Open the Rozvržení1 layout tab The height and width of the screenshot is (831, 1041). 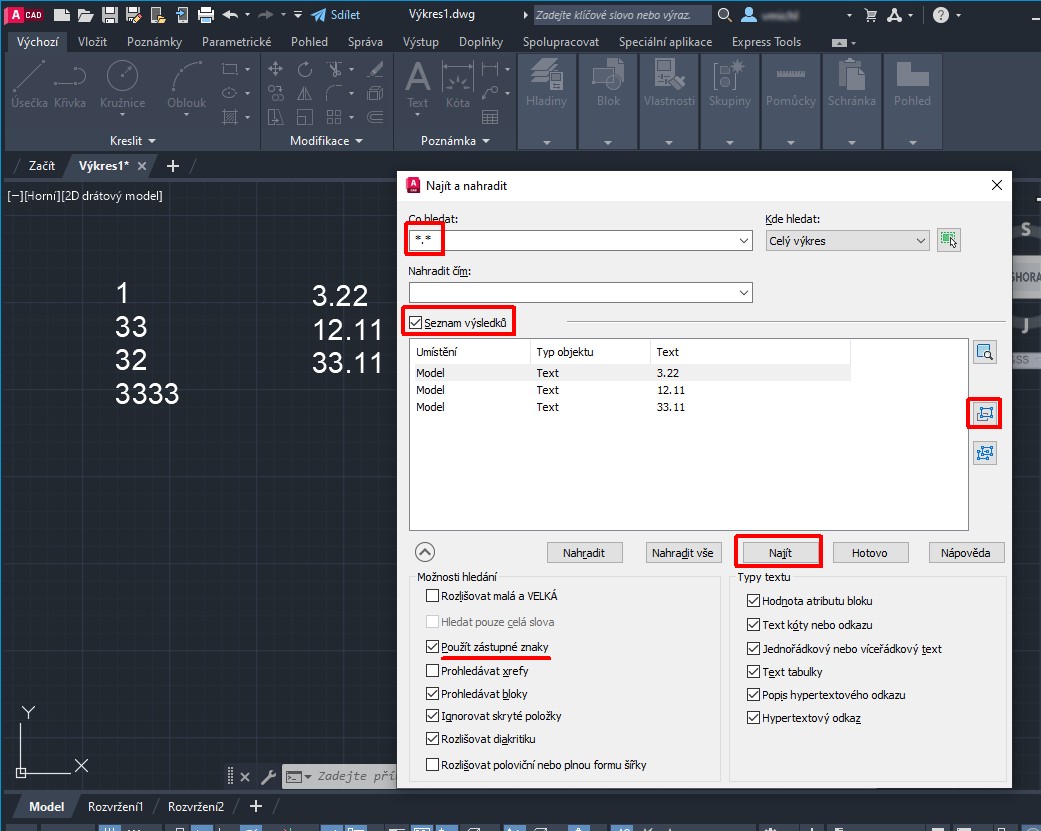(x=115, y=806)
